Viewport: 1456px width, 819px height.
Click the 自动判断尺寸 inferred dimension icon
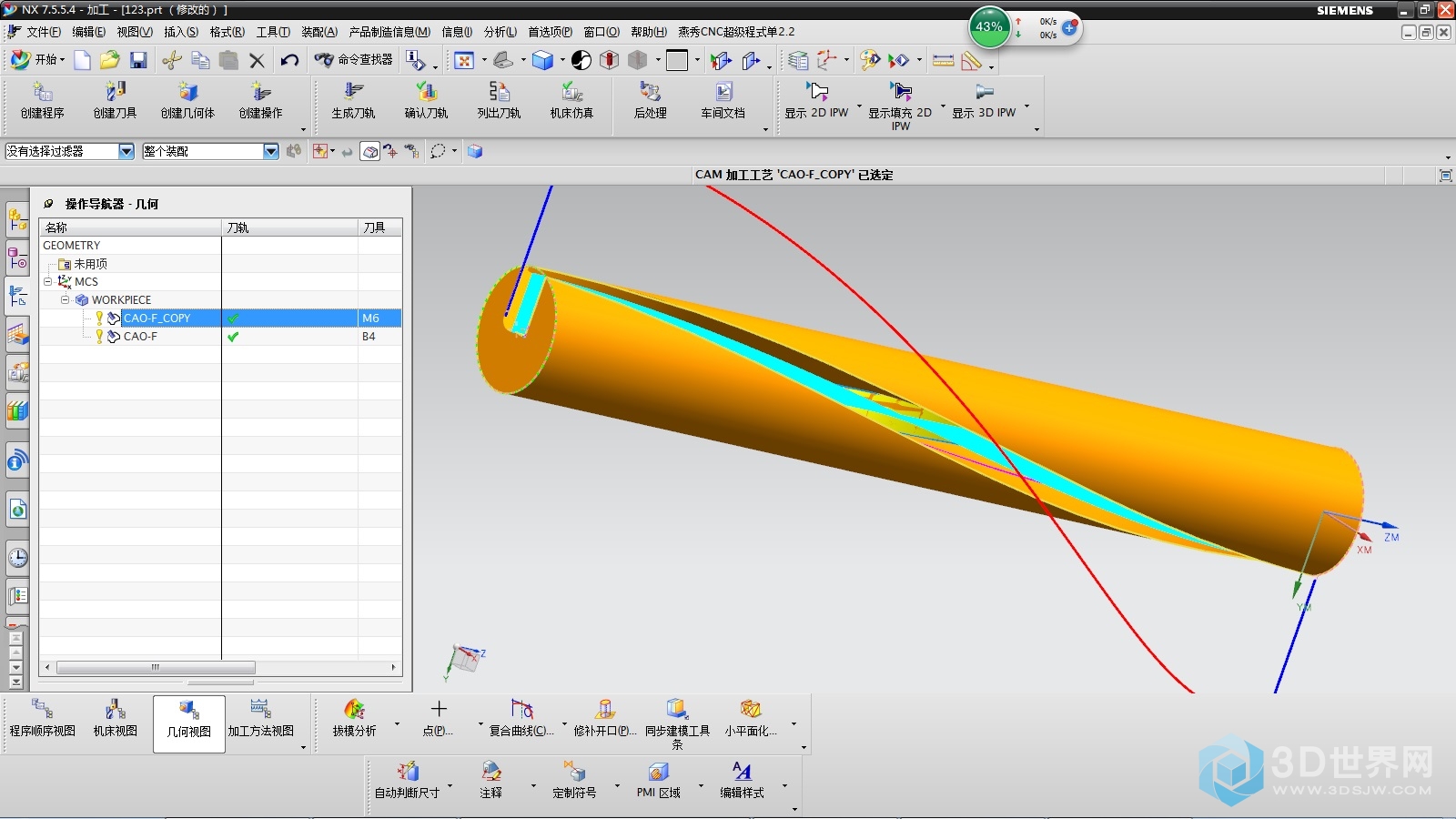click(408, 772)
